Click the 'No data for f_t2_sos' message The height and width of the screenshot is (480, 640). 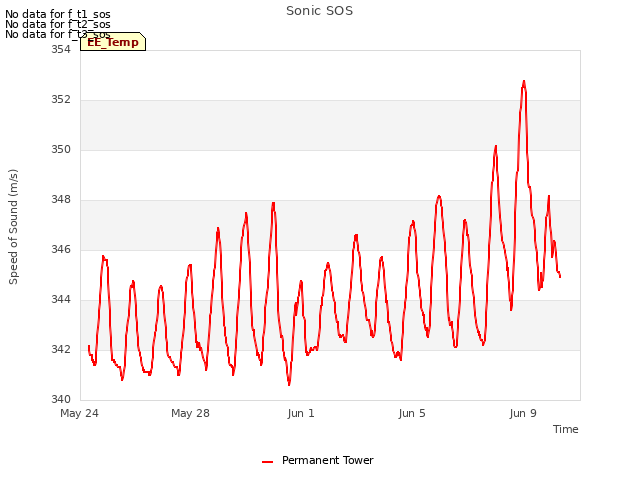pos(58,24)
